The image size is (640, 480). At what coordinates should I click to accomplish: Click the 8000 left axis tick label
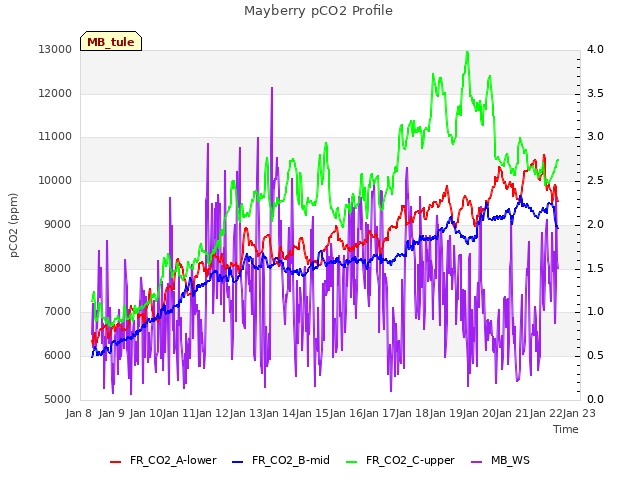58,268
